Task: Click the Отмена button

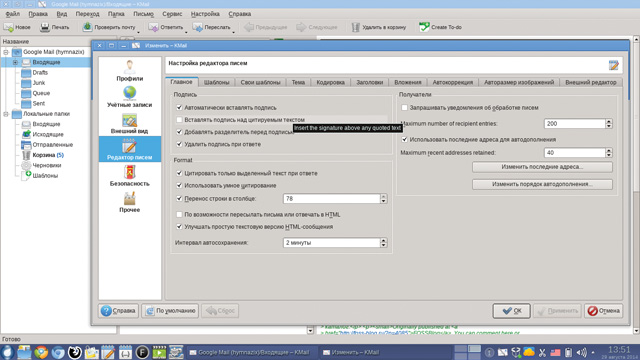Action: (x=603, y=311)
